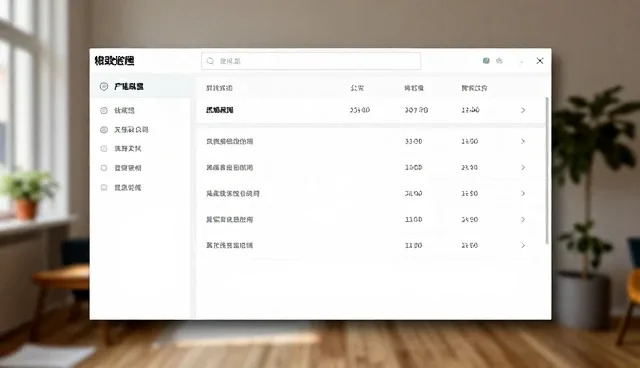Click the first column header of the list
640x368 pixels.
coord(219,88)
